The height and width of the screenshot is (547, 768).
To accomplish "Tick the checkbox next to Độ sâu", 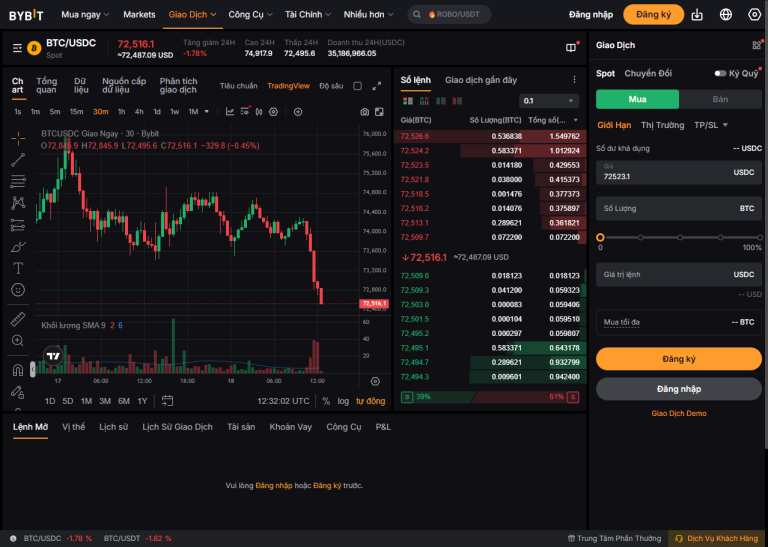I will [358, 86].
